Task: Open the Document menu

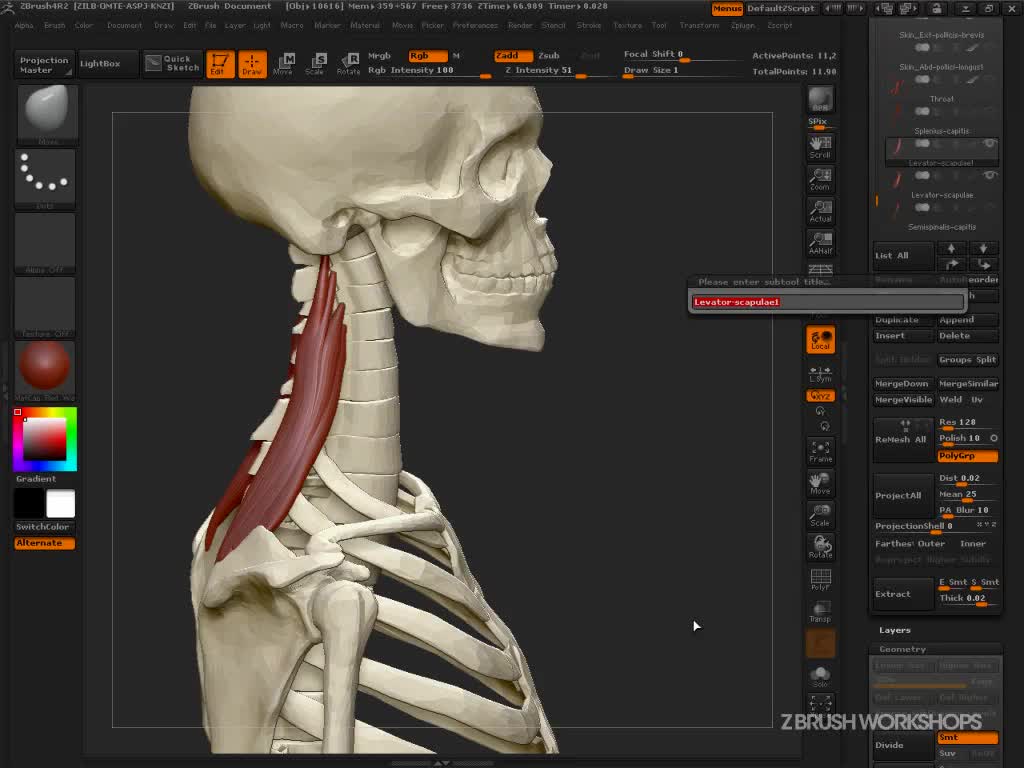Action: coord(125,25)
